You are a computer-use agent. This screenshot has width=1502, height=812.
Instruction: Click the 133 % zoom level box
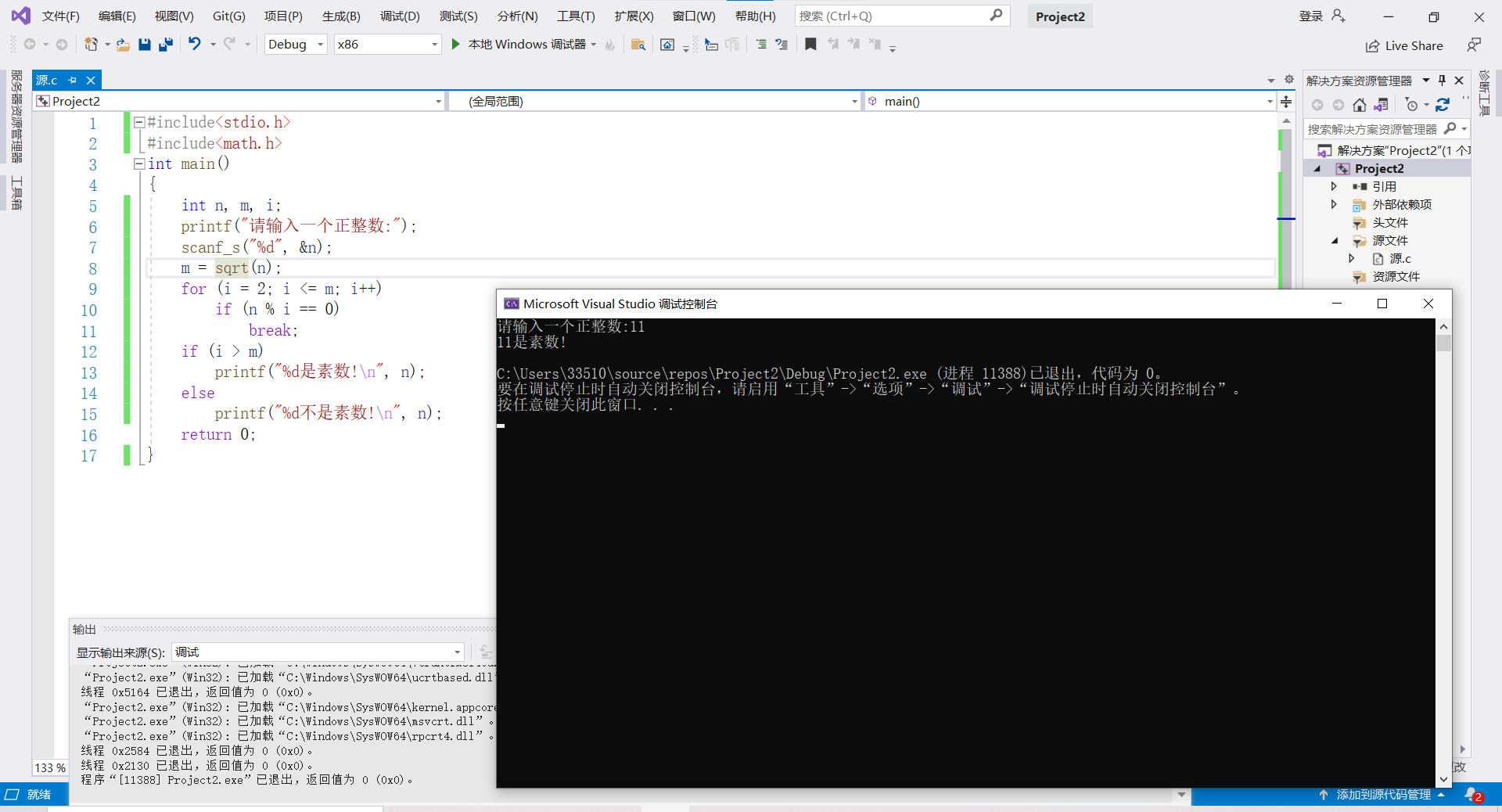[50, 768]
